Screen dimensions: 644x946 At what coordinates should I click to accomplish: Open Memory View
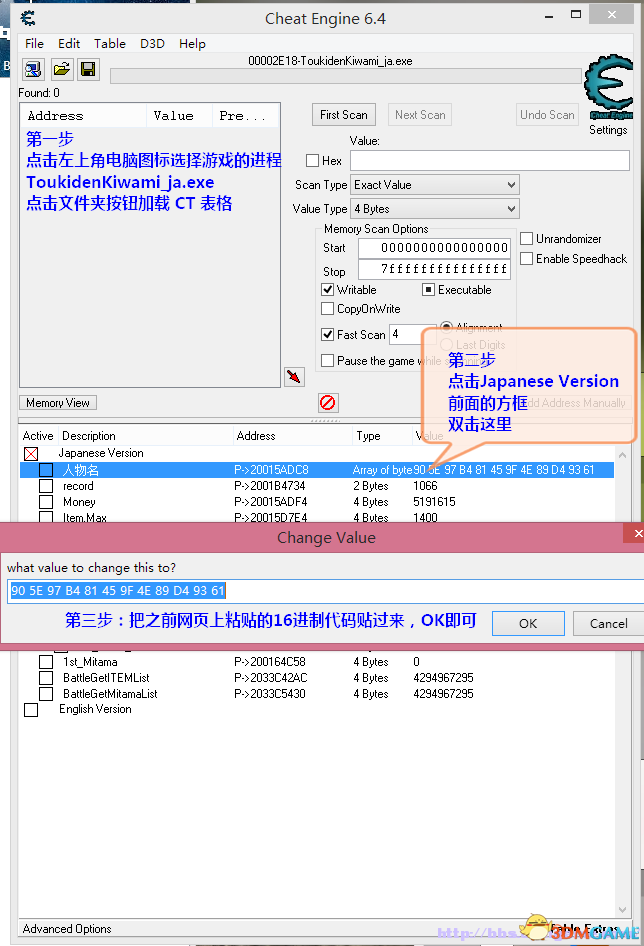coord(58,402)
